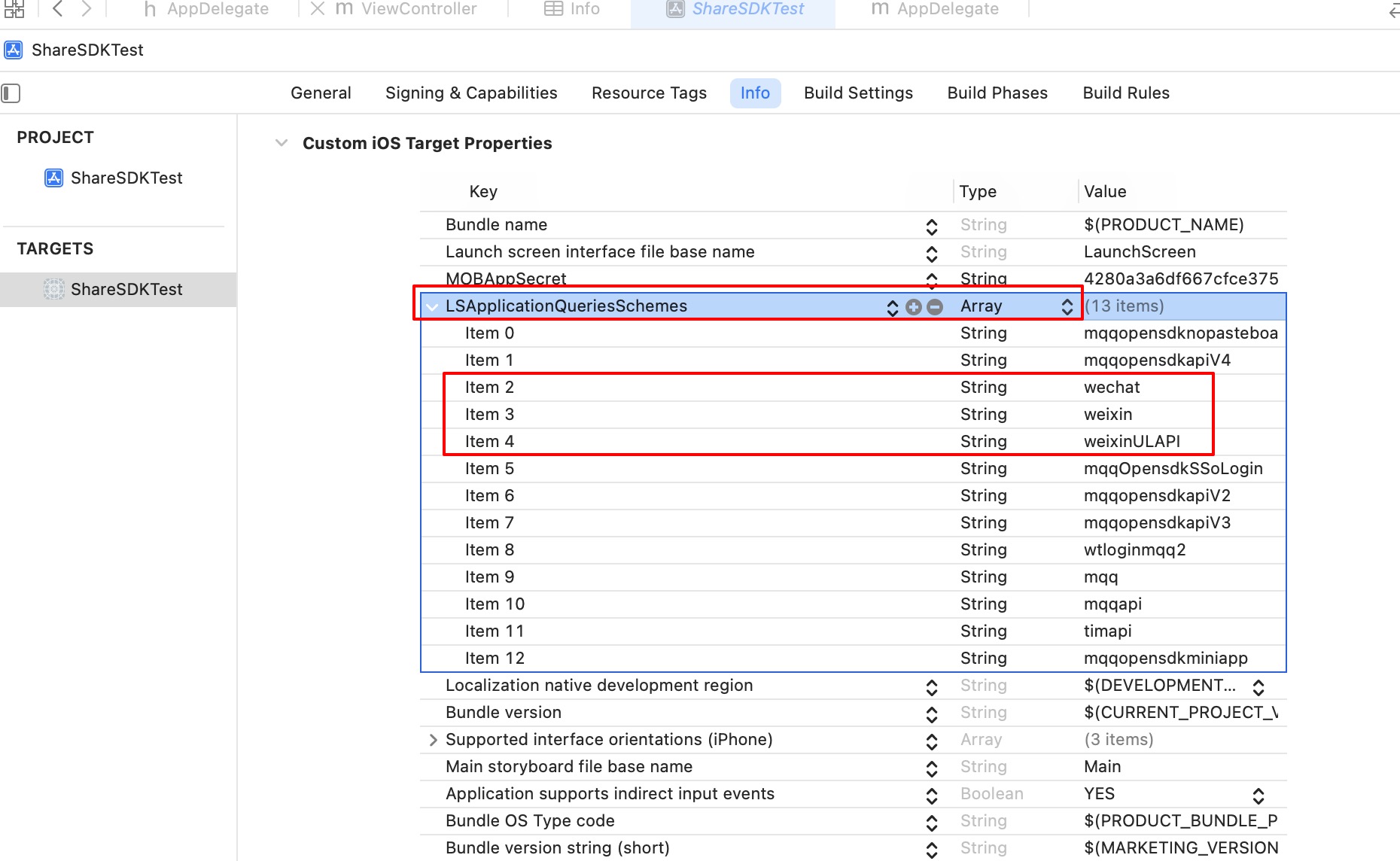The width and height of the screenshot is (1400, 861).
Task: Select the MOBAppSecret value field
Action: click(x=1181, y=279)
